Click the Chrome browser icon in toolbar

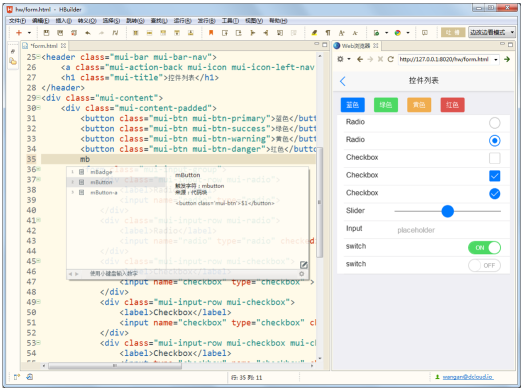coord(398,33)
